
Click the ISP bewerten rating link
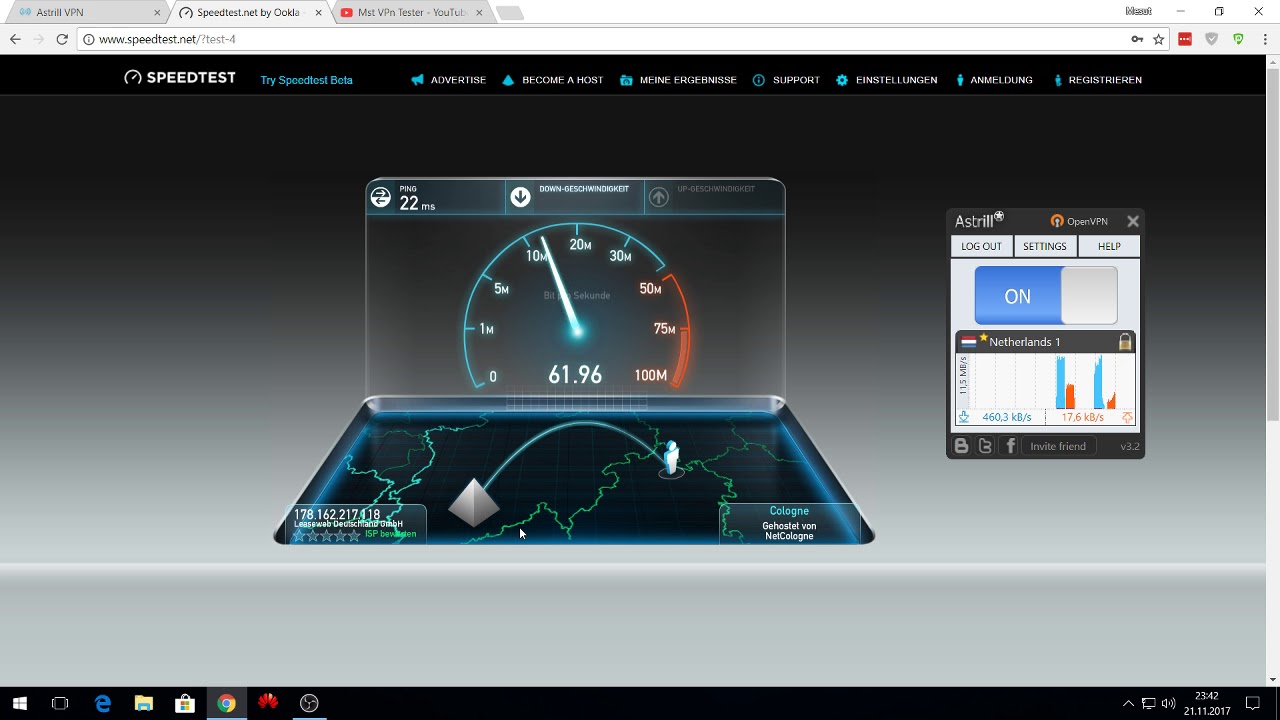coord(390,534)
